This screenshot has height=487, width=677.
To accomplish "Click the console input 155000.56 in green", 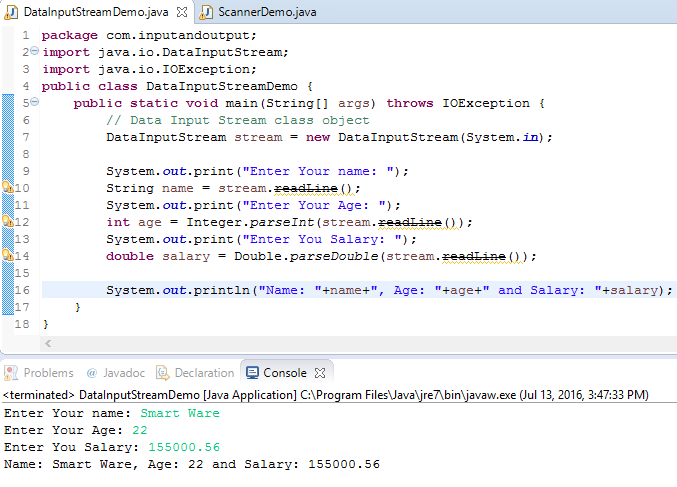I will tap(184, 447).
